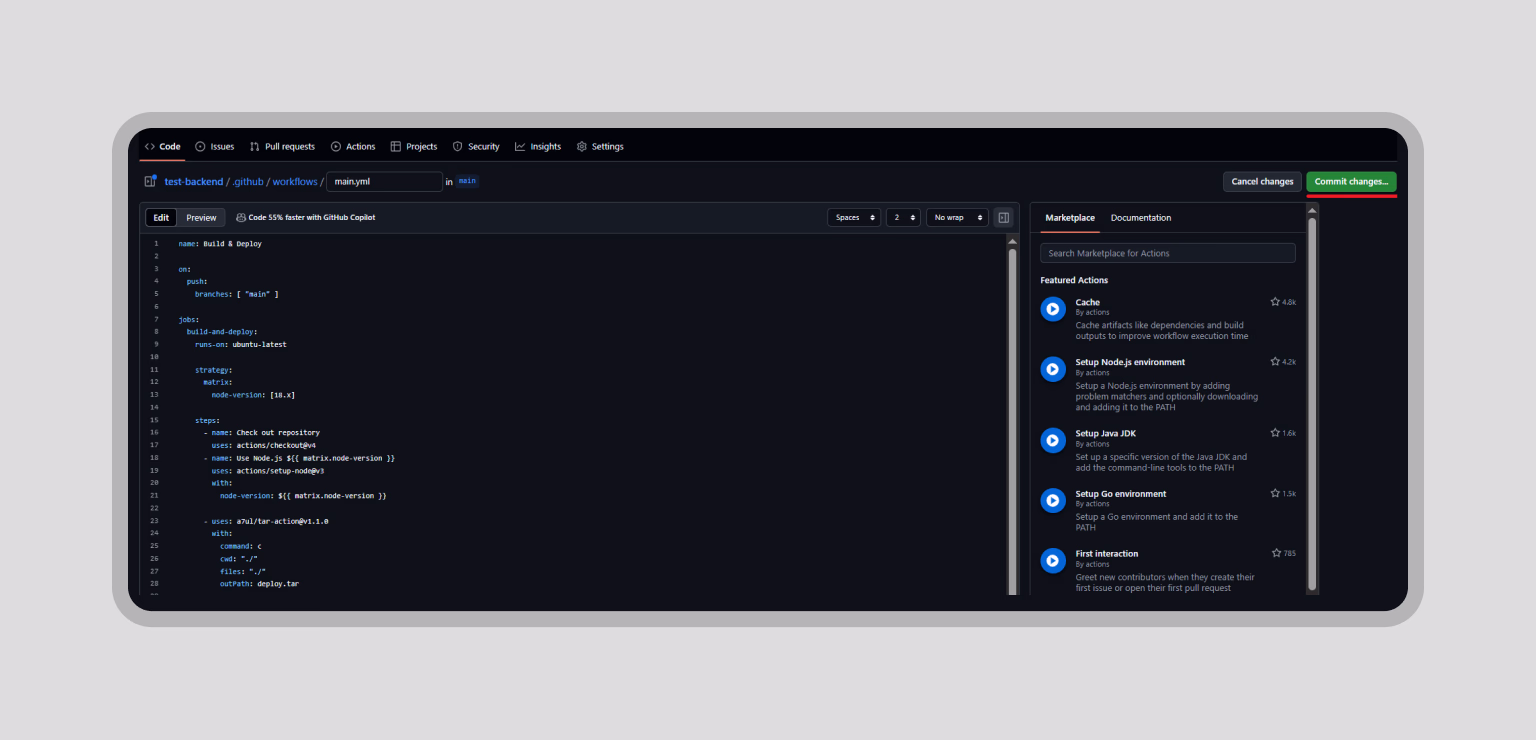The image size is (1536, 740).
Task: Open repository Settings tab
Action: [x=600, y=146]
